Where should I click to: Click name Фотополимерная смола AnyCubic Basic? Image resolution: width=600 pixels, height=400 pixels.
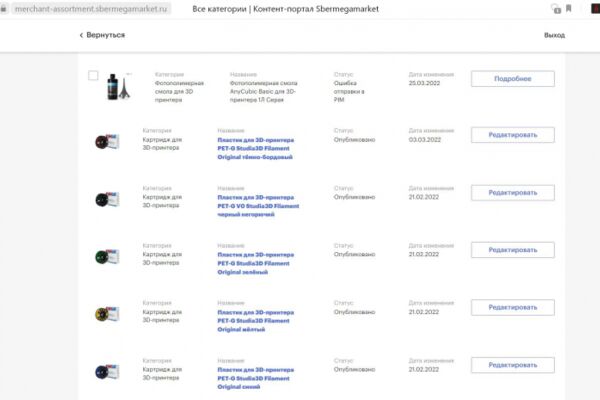point(263,91)
